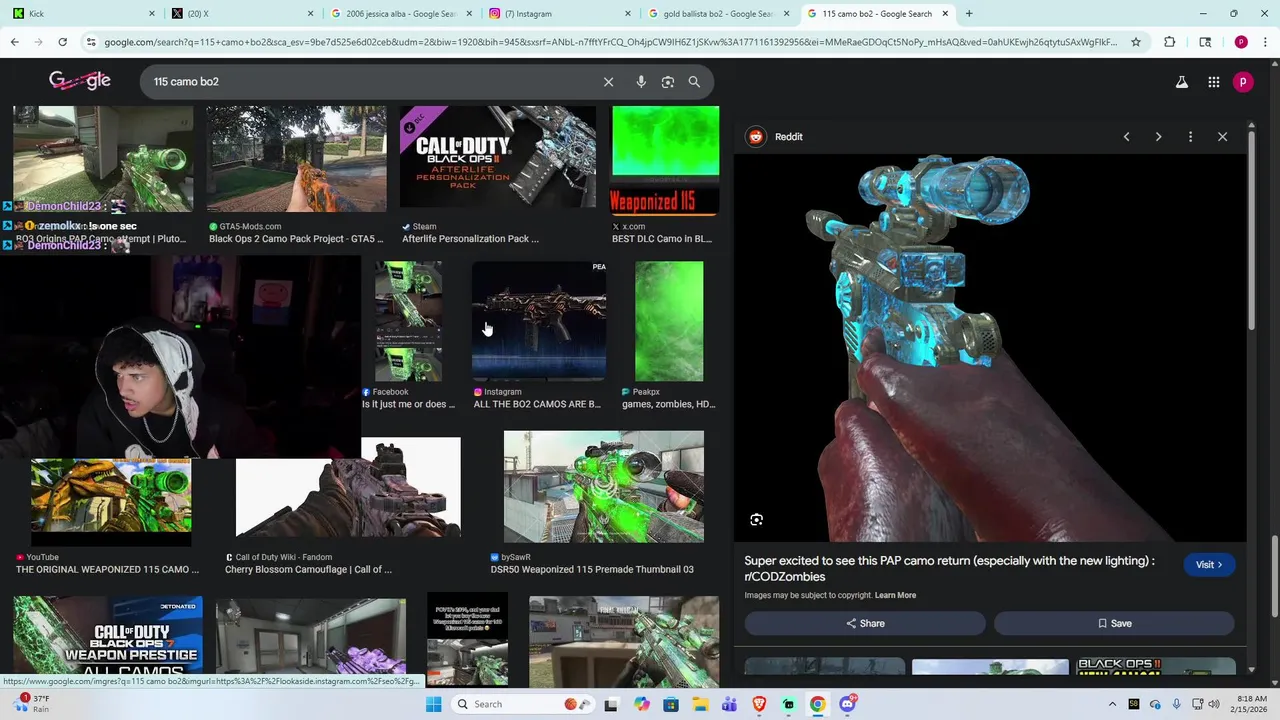1280x720 pixels.
Task: Save the previewed image
Action: 1114,623
